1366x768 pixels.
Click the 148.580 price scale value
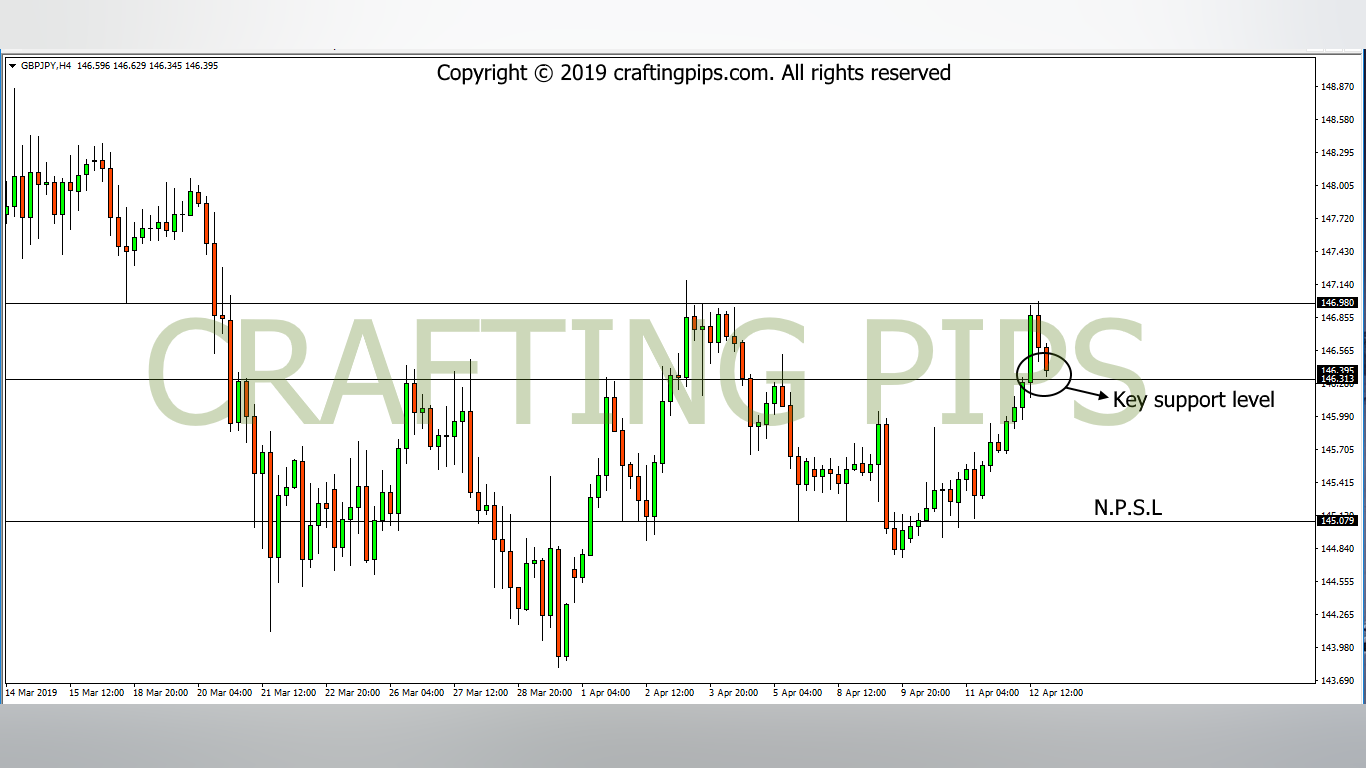click(x=1337, y=120)
